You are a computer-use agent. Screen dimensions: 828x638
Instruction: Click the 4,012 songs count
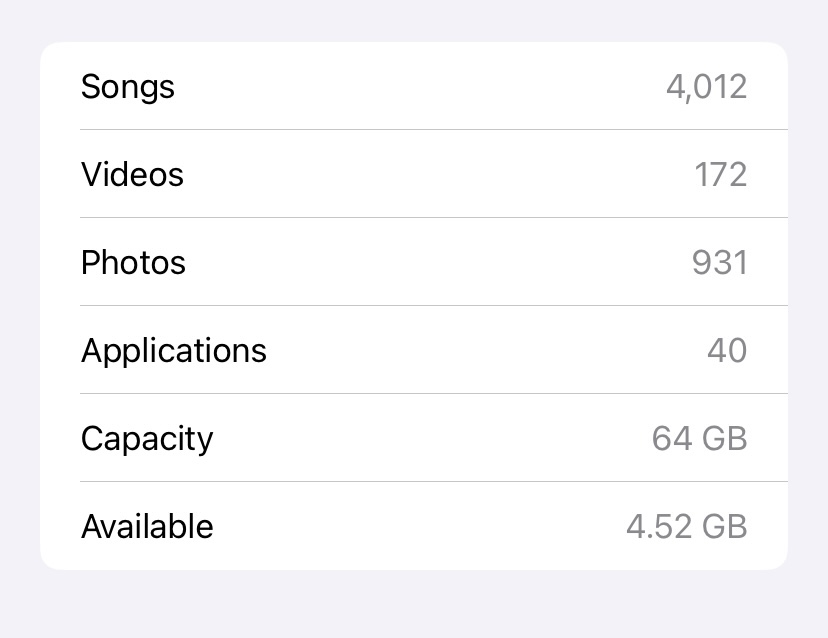coord(706,87)
